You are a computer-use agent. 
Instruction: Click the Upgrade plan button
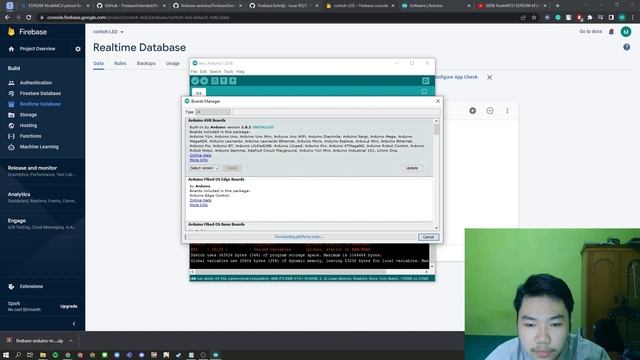click(69, 306)
